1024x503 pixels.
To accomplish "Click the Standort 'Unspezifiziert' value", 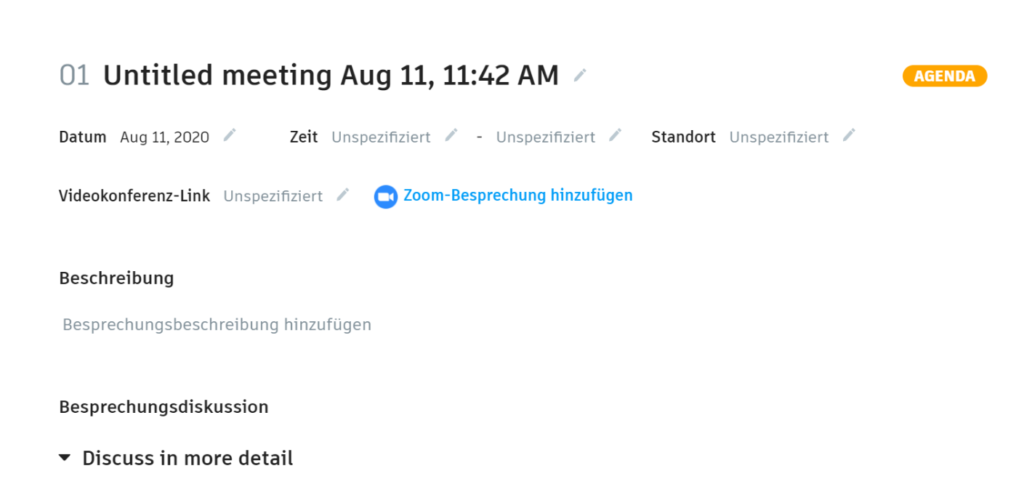I will [779, 137].
